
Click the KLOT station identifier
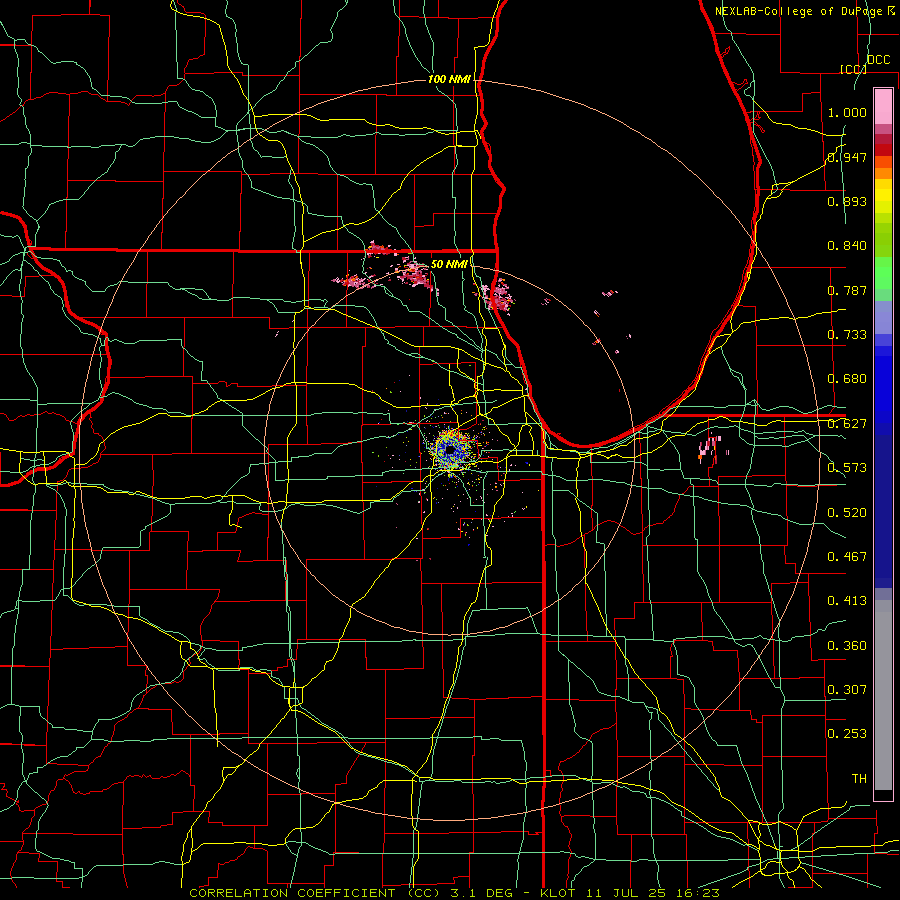point(557,893)
